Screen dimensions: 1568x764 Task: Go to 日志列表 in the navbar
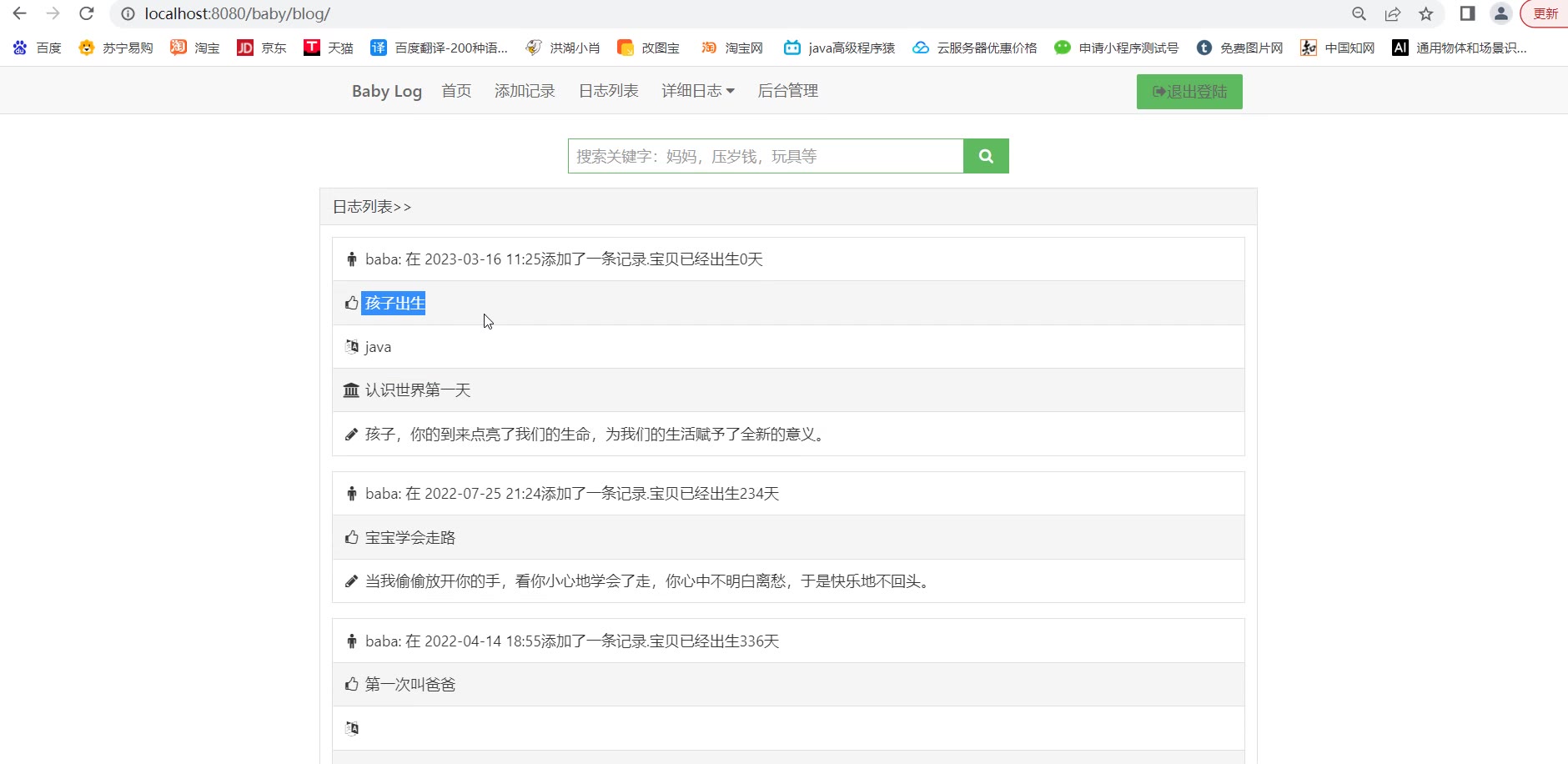(608, 91)
